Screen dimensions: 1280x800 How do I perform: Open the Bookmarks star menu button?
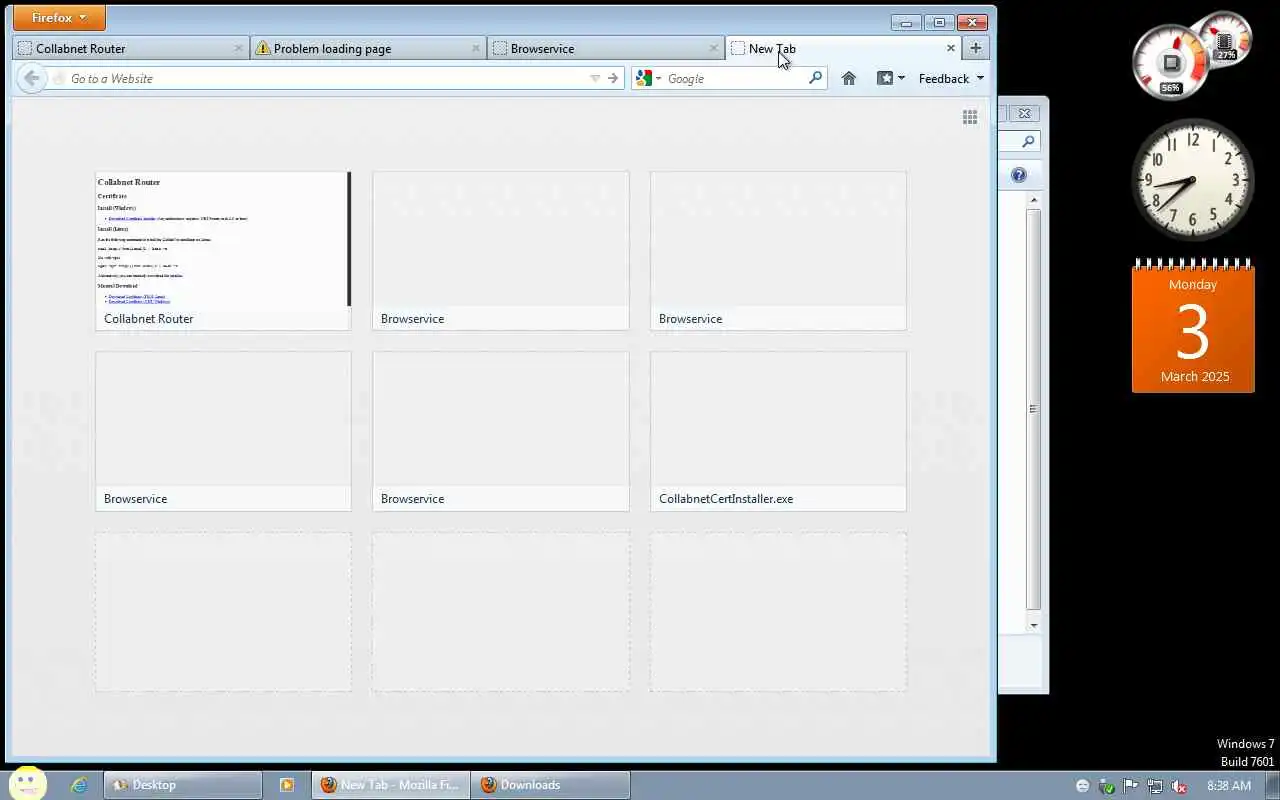click(891, 78)
